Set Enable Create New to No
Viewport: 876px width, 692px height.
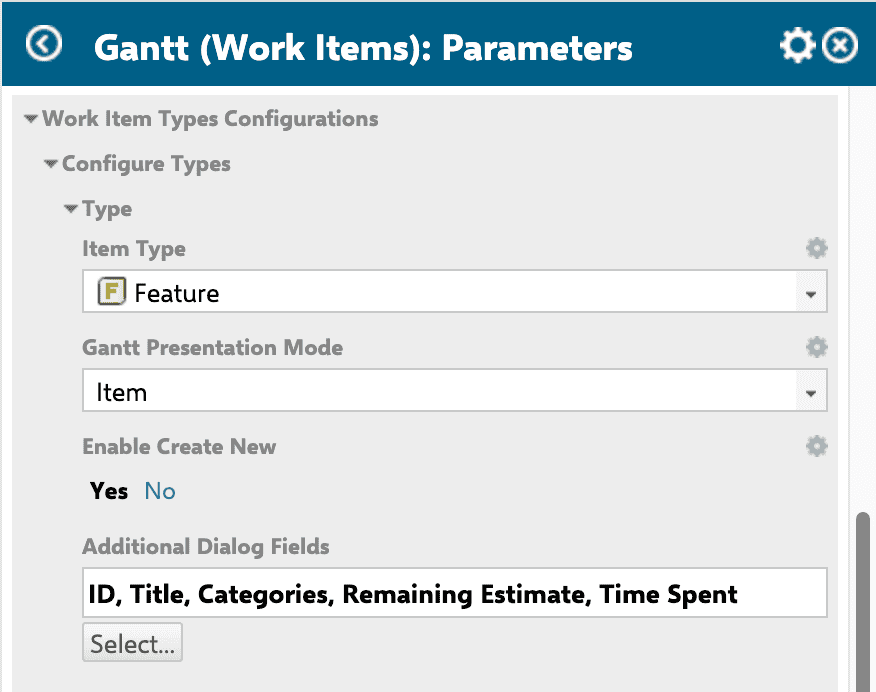tap(160, 491)
